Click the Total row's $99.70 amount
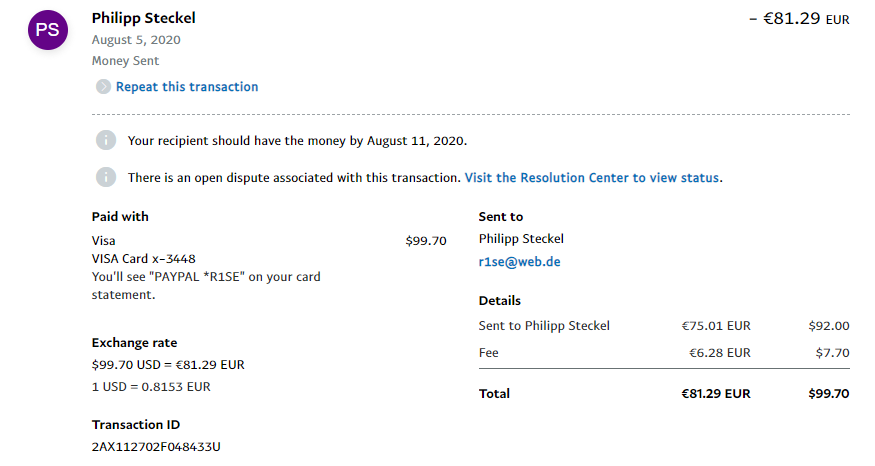 (x=828, y=394)
